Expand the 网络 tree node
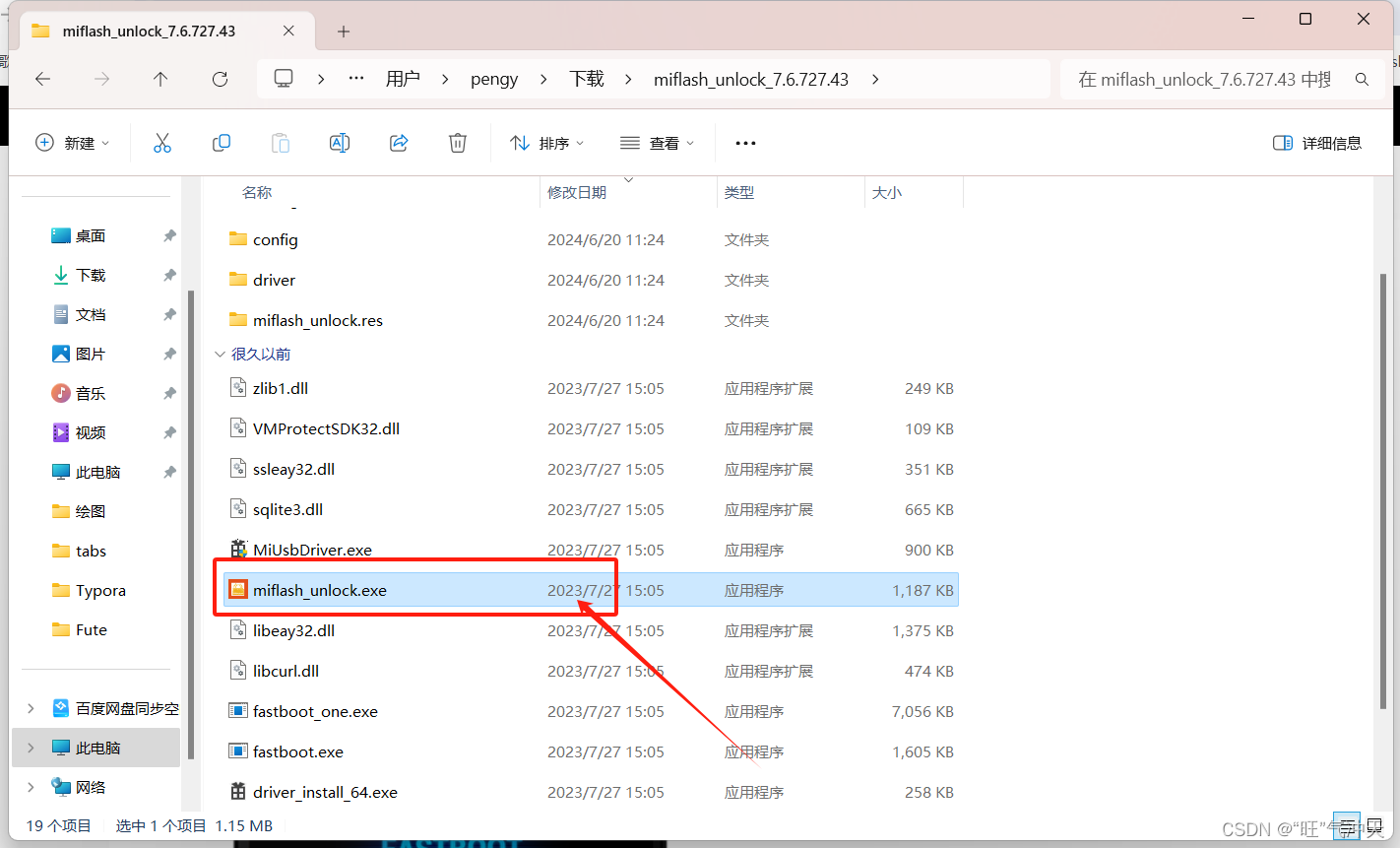This screenshot has height=848, width=1400. [31, 787]
